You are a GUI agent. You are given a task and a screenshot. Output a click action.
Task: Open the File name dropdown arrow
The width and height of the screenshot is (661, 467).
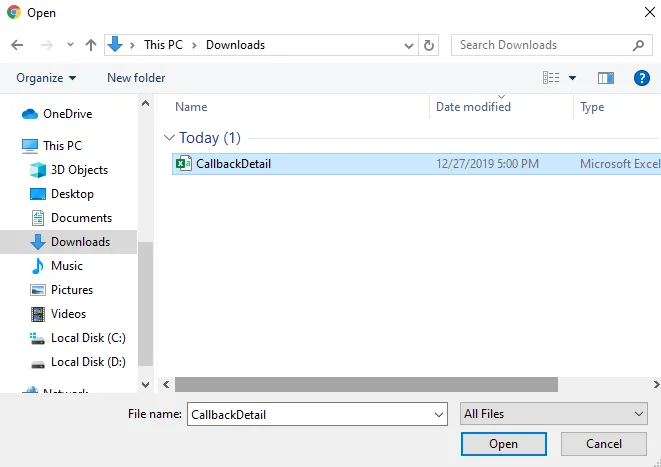pos(438,415)
